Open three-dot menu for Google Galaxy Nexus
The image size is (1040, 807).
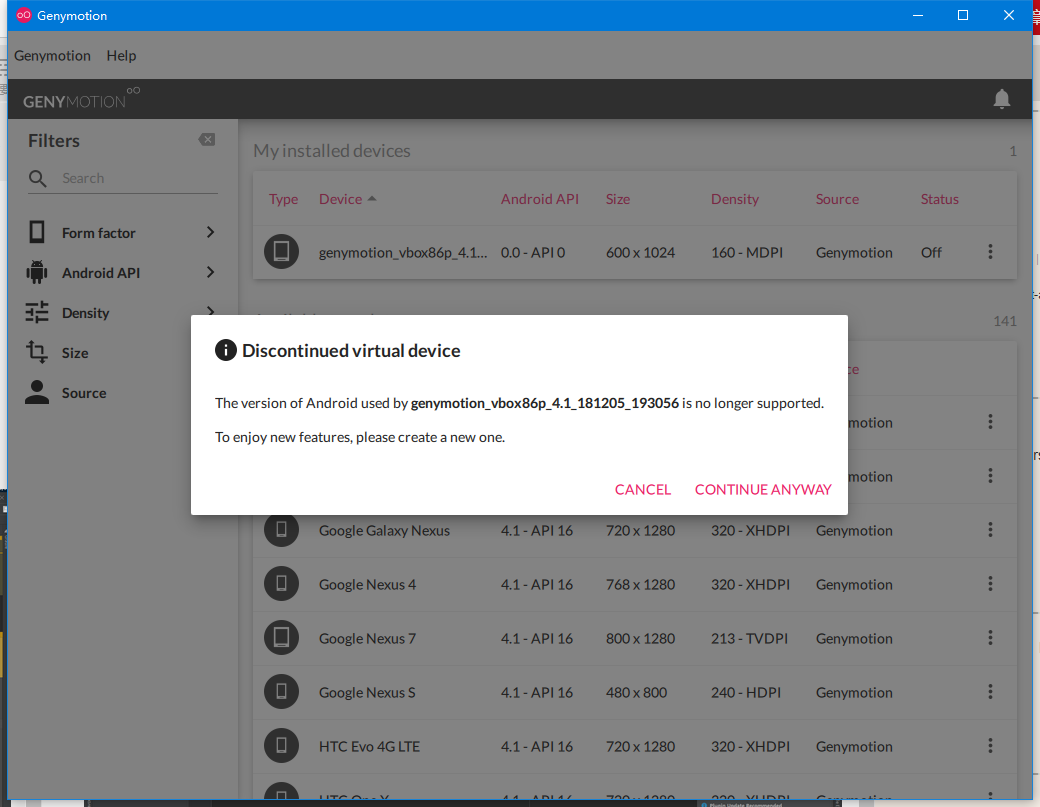[990, 530]
